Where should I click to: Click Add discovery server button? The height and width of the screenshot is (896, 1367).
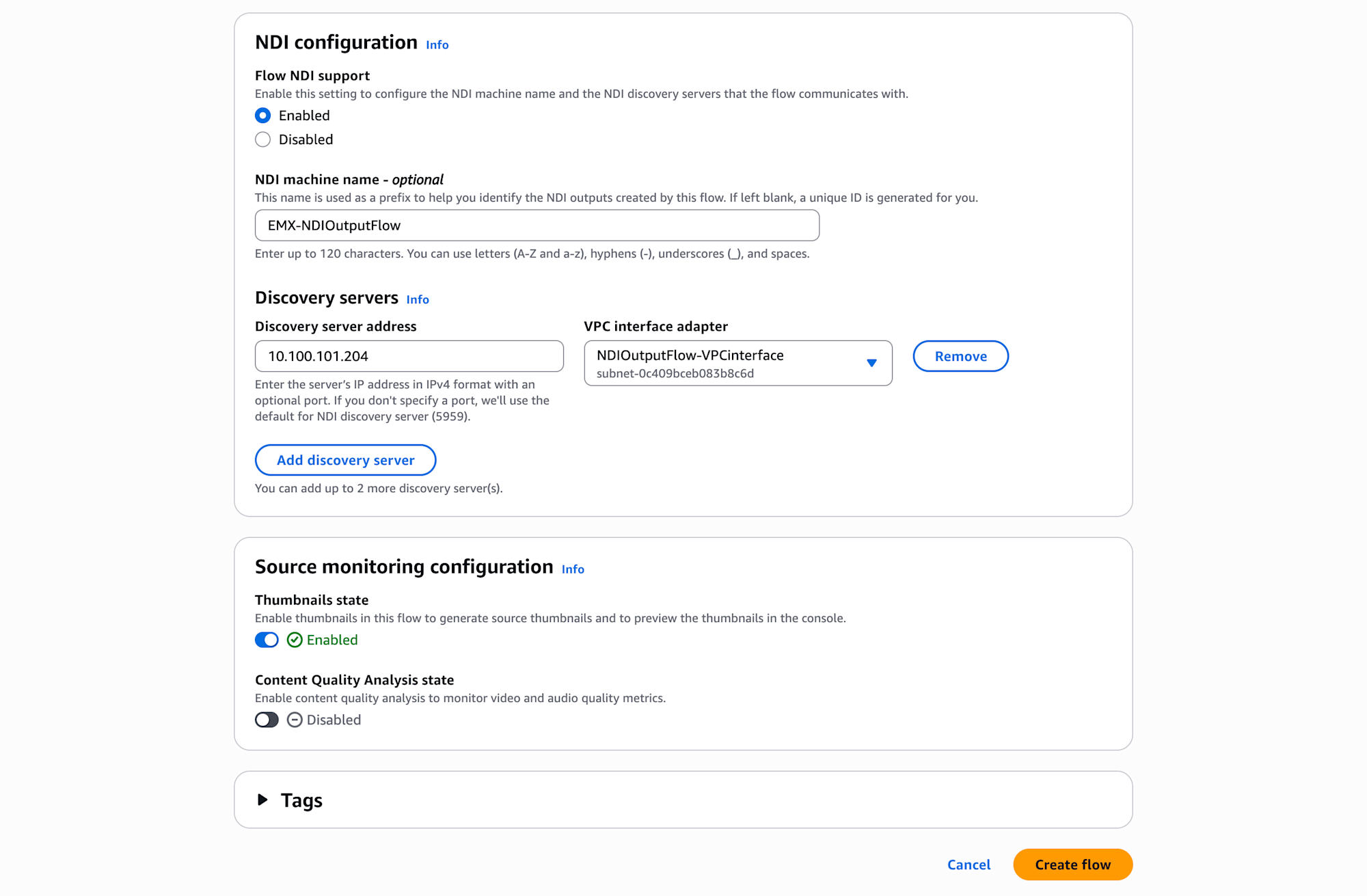[345, 460]
